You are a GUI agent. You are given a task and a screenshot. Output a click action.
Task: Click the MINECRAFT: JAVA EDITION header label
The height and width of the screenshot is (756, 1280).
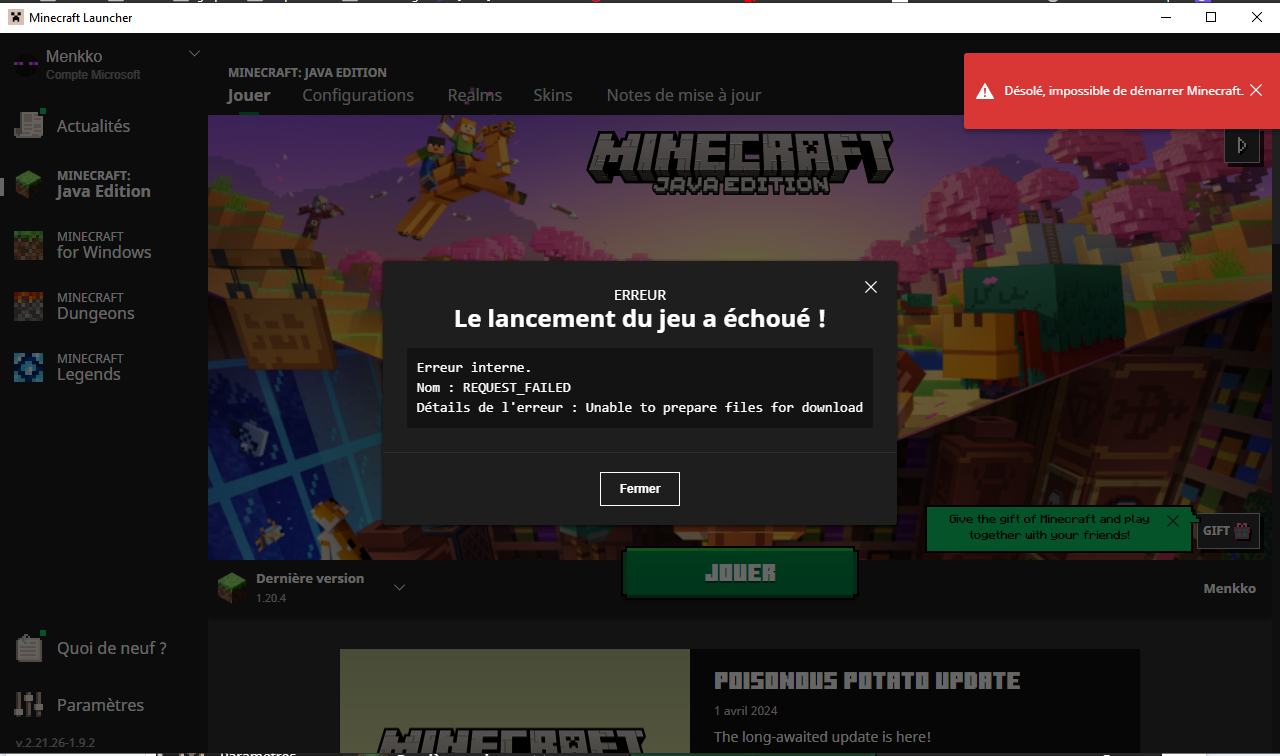click(x=307, y=72)
